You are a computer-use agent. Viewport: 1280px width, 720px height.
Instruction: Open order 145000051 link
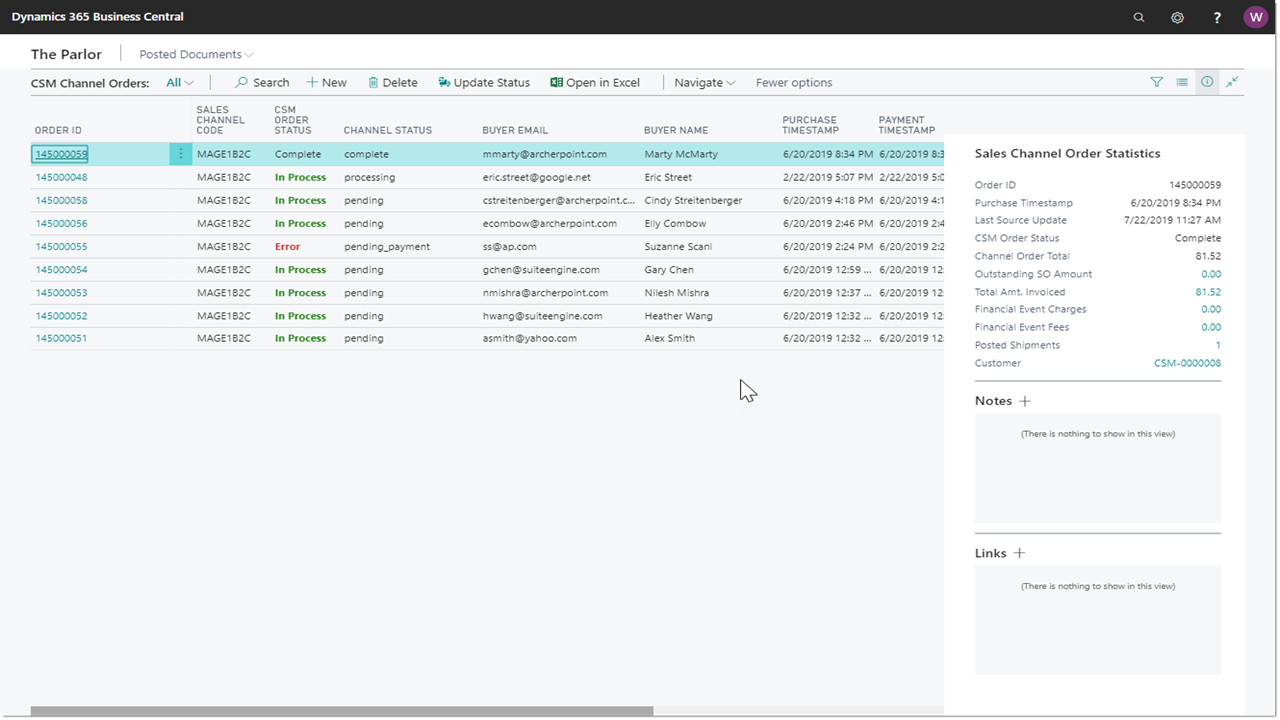click(x=61, y=338)
